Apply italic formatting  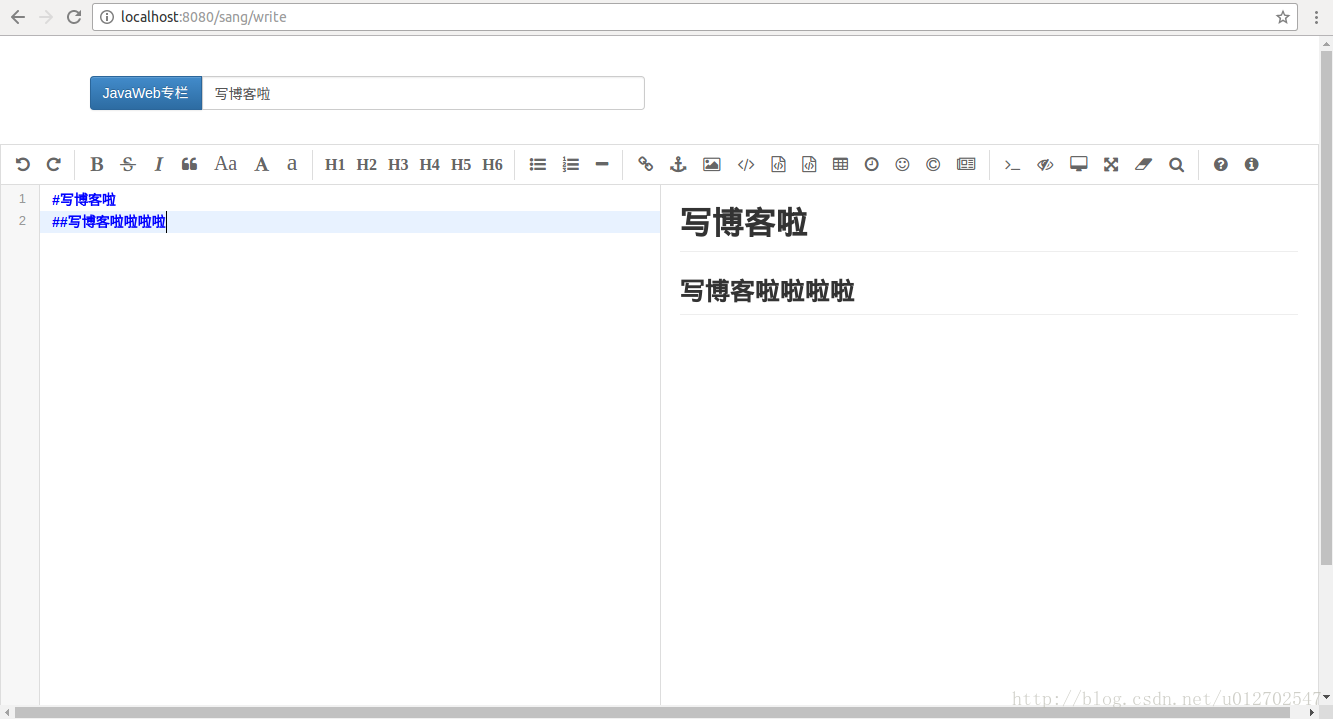158,164
